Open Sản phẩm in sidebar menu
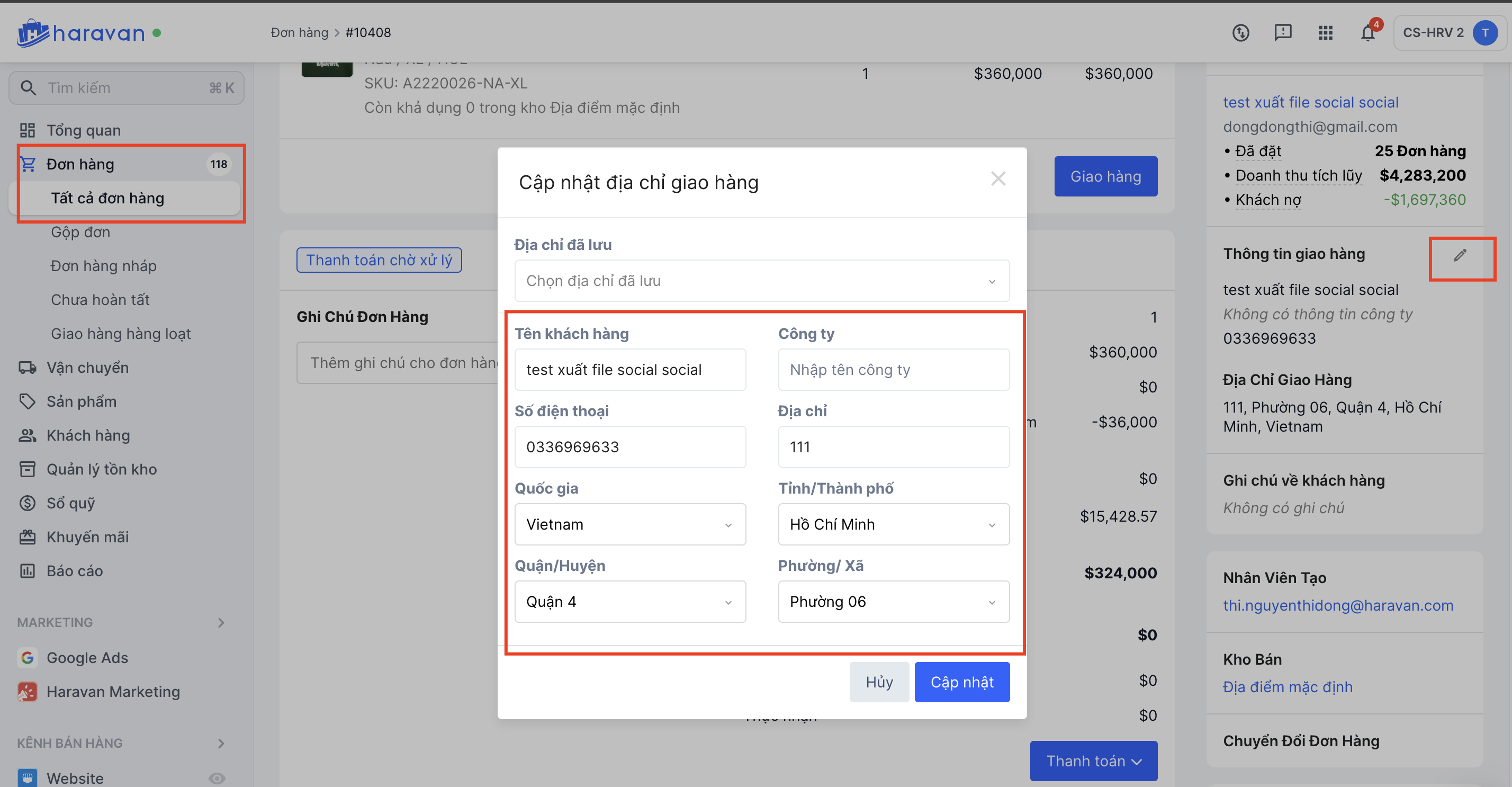This screenshot has width=1512, height=787. pos(81,402)
